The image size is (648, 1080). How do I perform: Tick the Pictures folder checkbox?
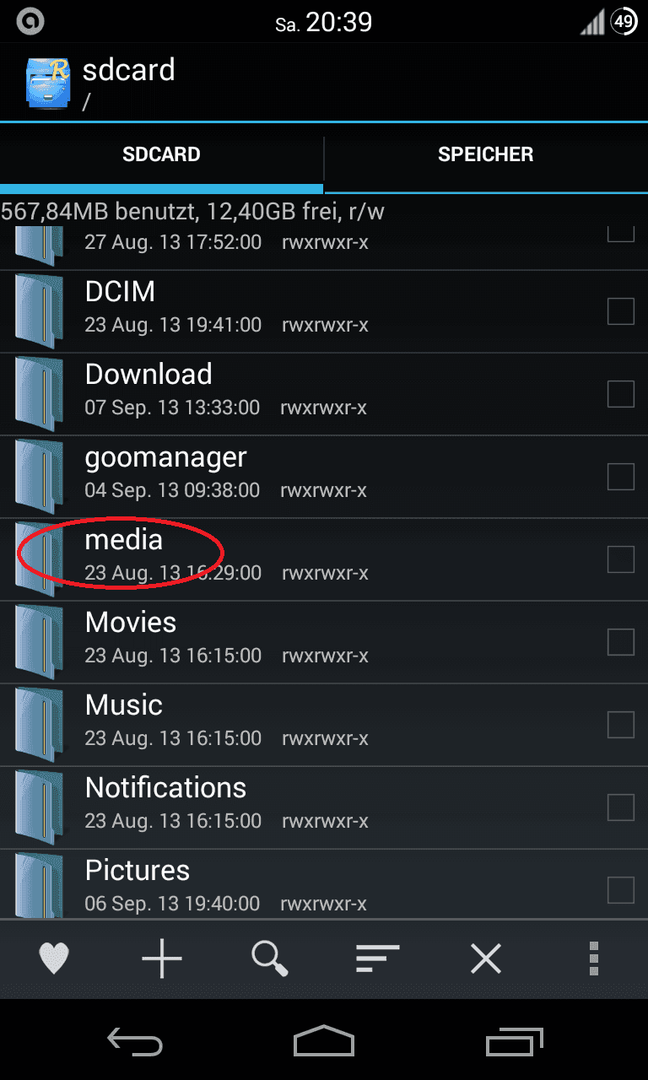[x=620, y=890]
